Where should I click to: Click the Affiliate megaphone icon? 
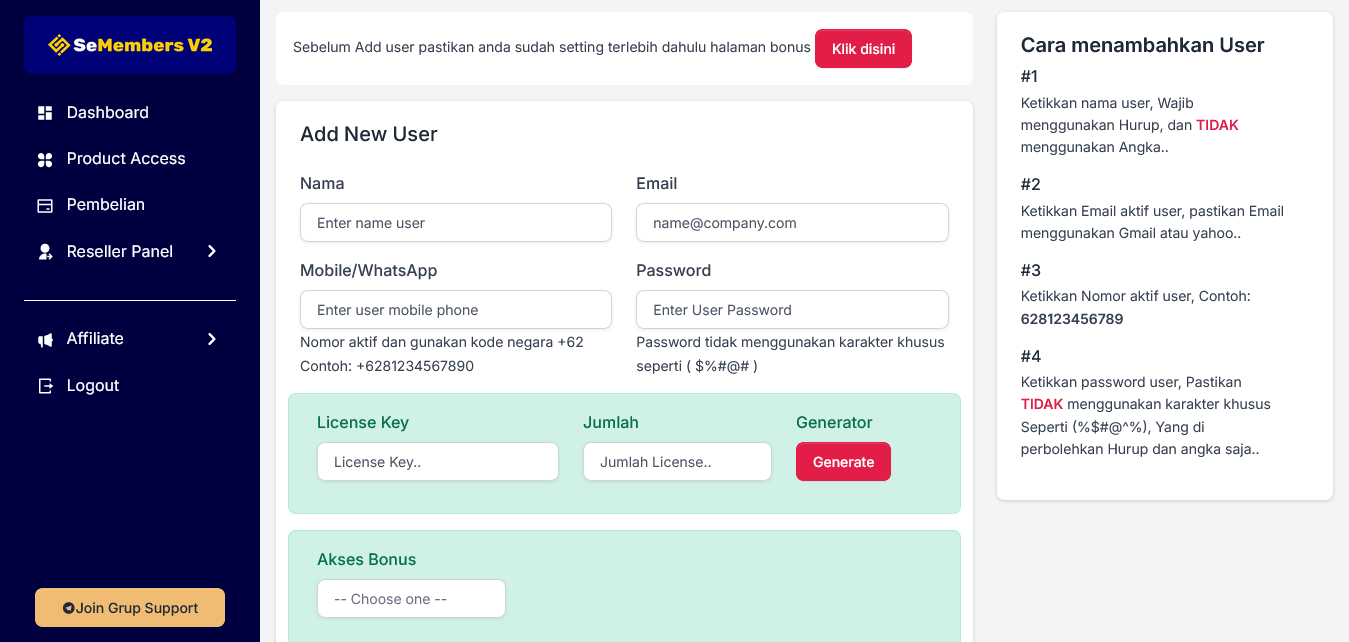(45, 340)
